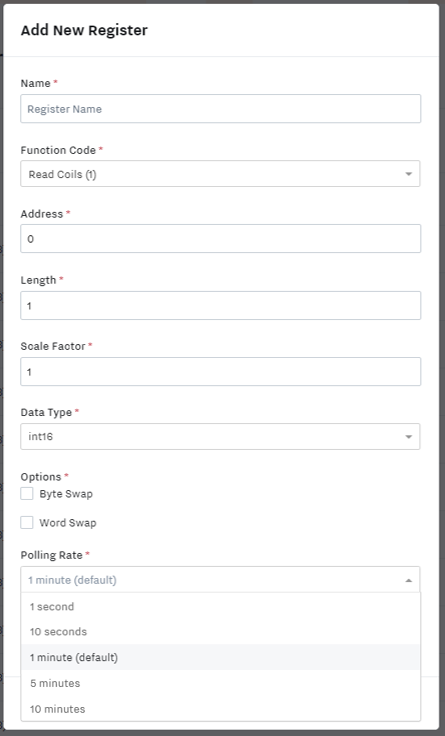Select the 5 minutes polling option
The image size is (445, 736).
221,683
